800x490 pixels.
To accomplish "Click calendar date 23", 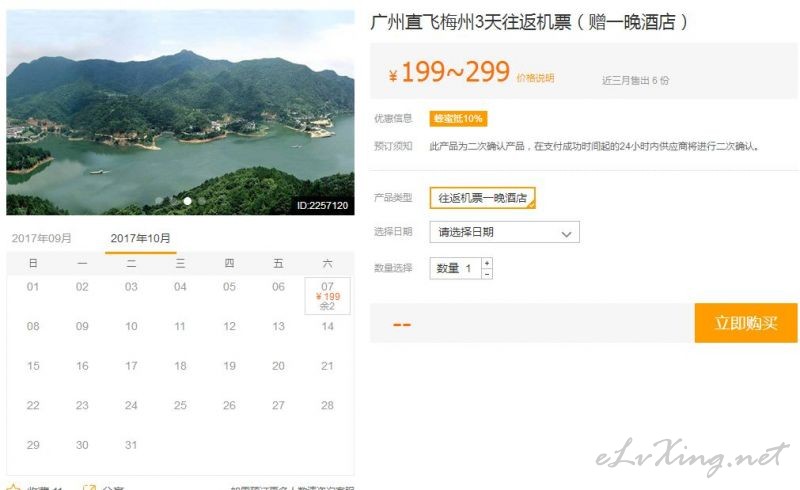I will [82, 405].
